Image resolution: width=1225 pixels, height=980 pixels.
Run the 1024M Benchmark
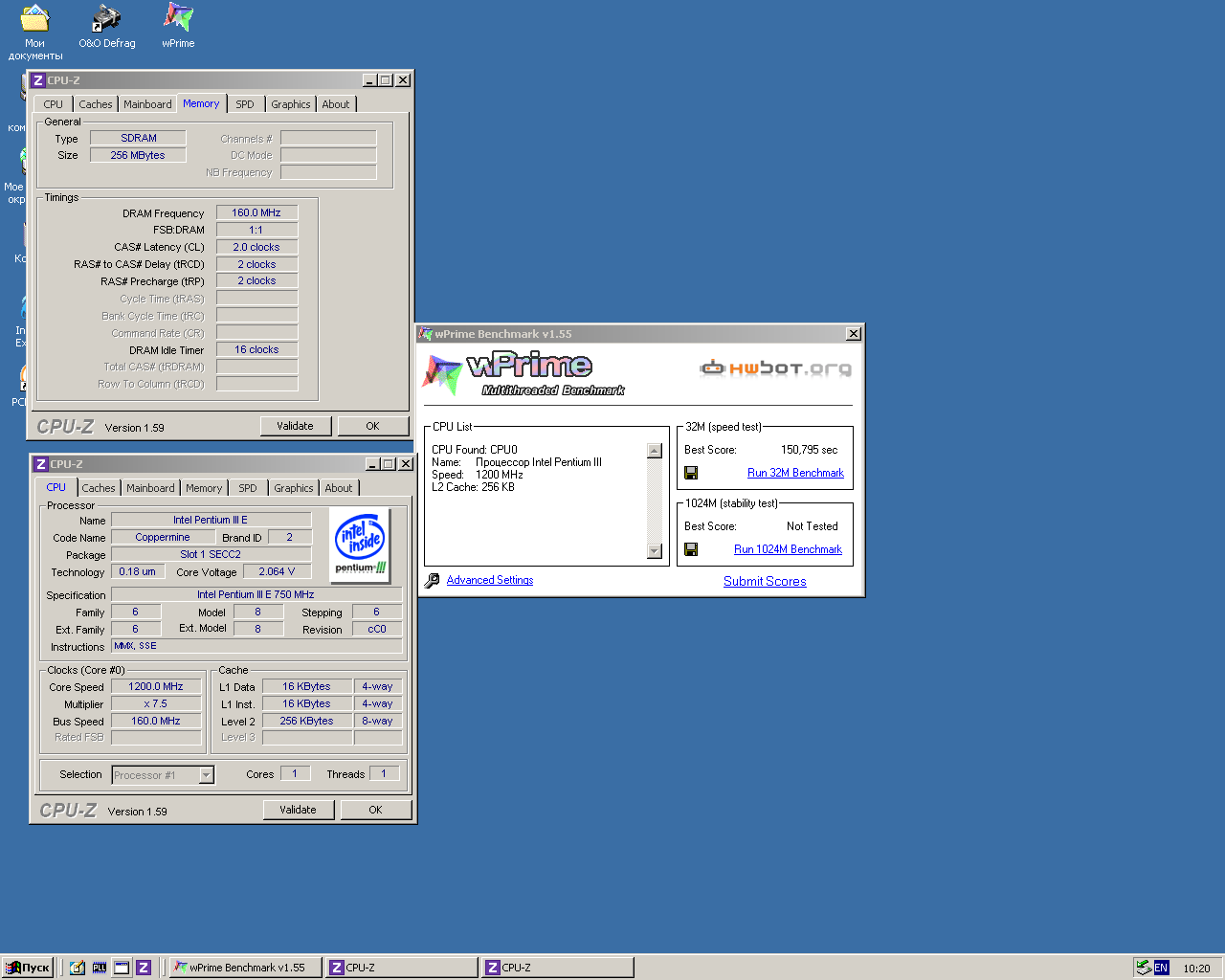[x=788, y=549]
